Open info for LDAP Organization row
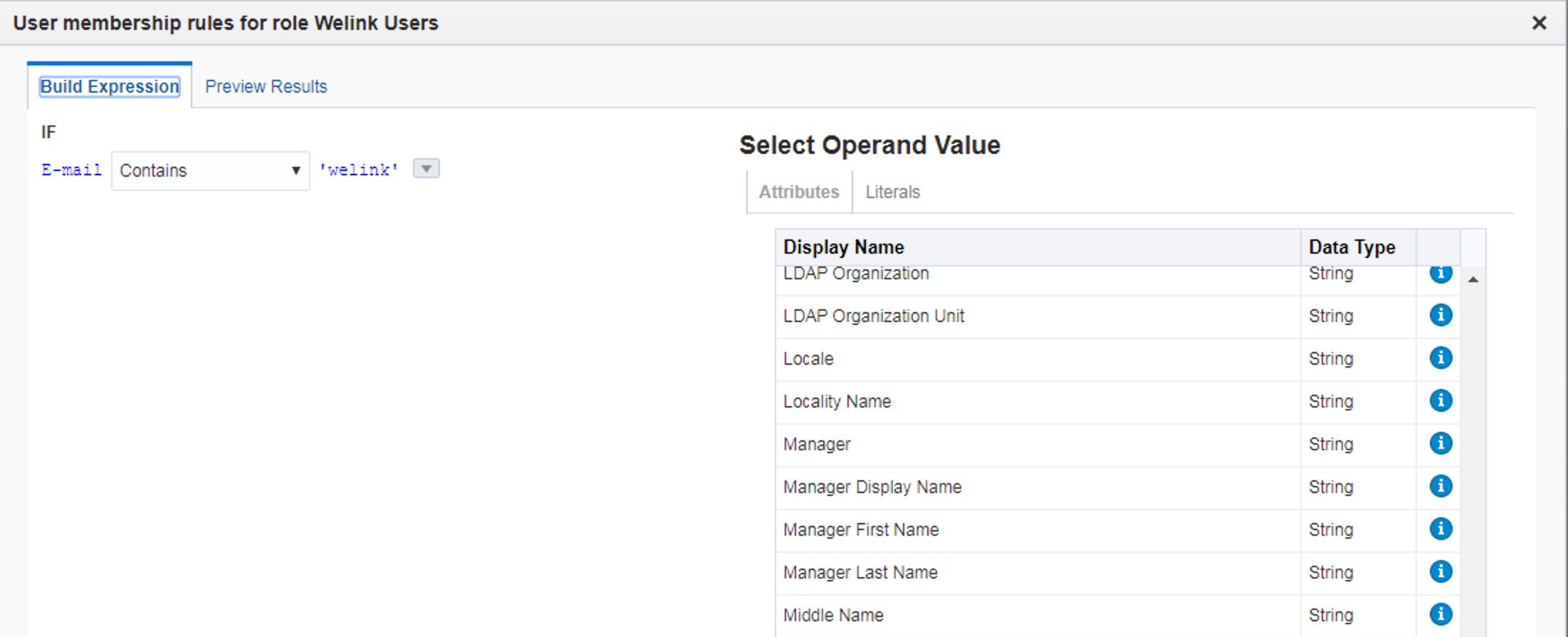This screenshot has width=1568, height=637. [1441, 274]
